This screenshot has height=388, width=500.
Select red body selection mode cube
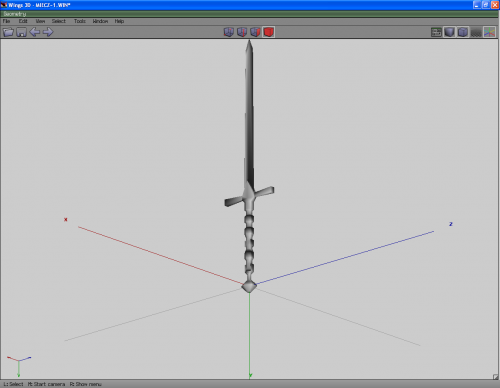(269, 32)
